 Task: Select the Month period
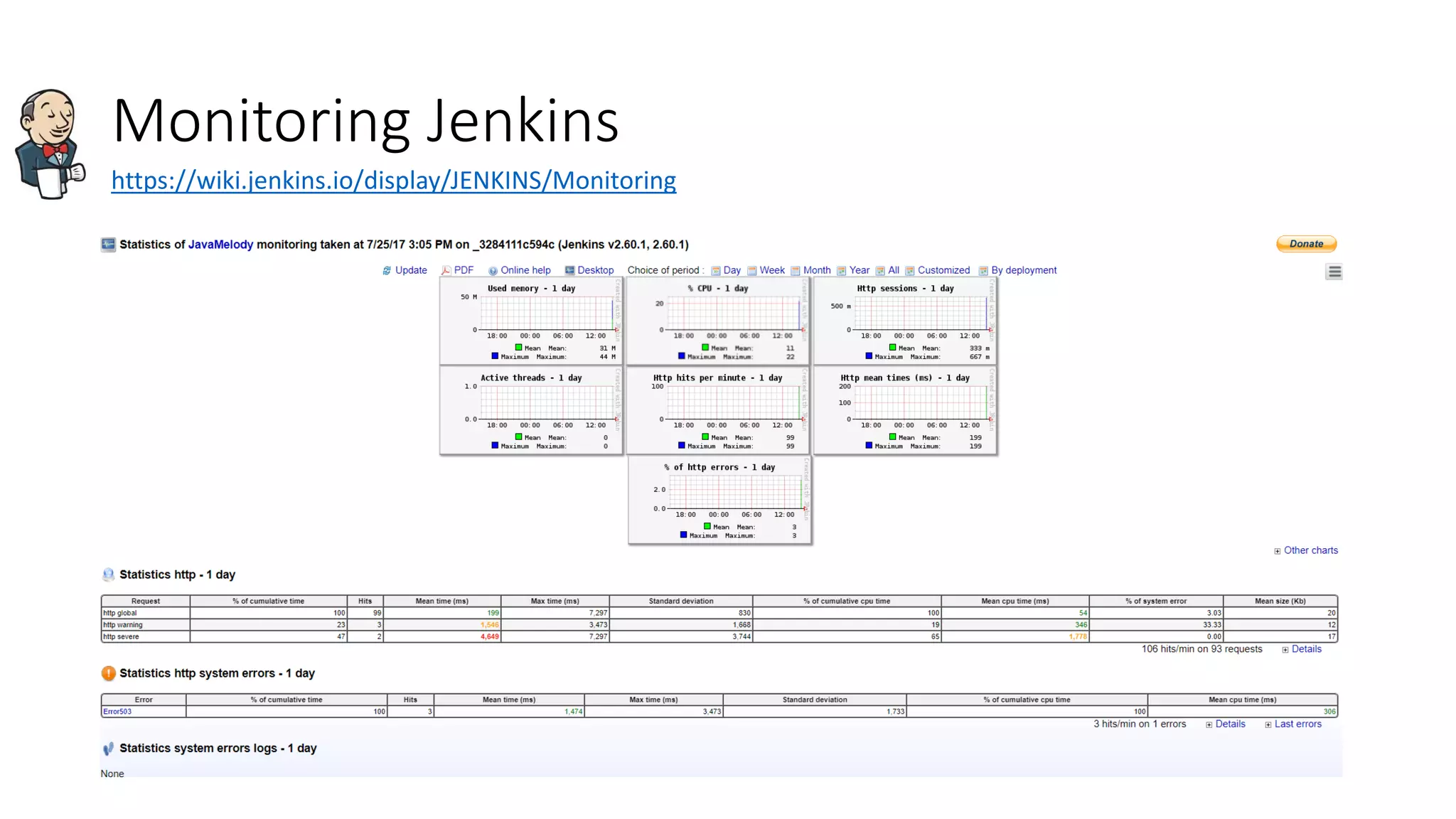(817, 270)
